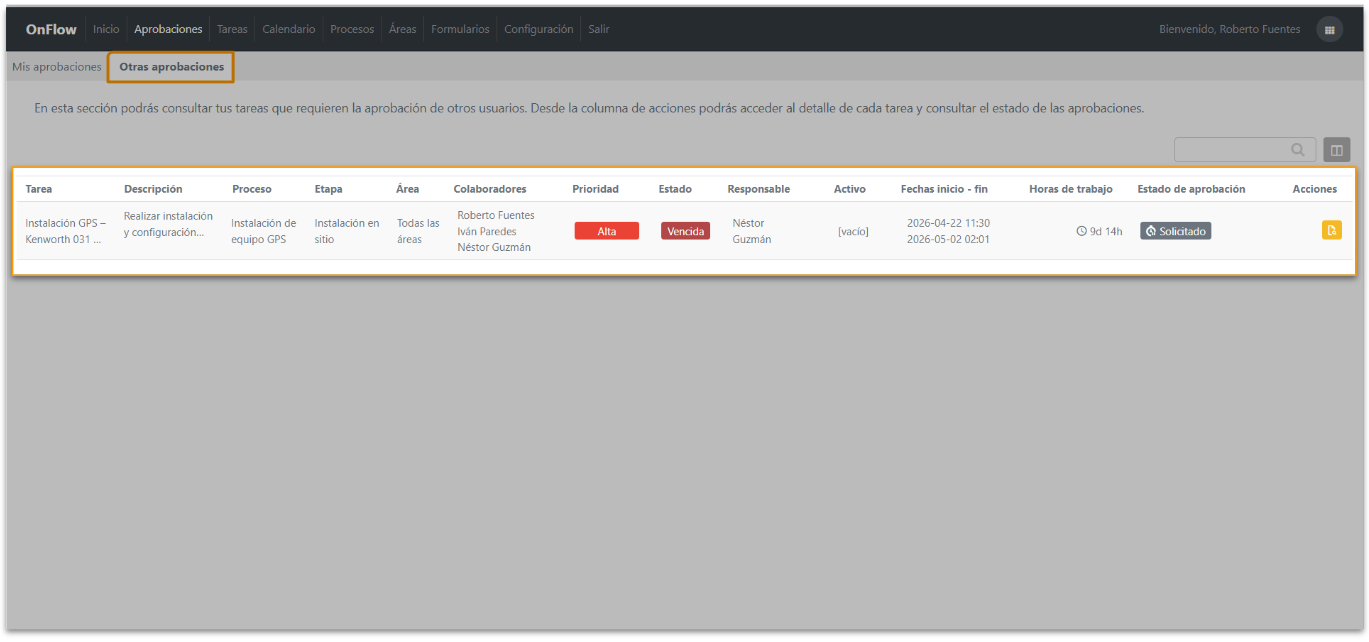The image size is (1369, 642).
Task: Open the apps grid icon beside user name
Action: (x=1329, y=30)
